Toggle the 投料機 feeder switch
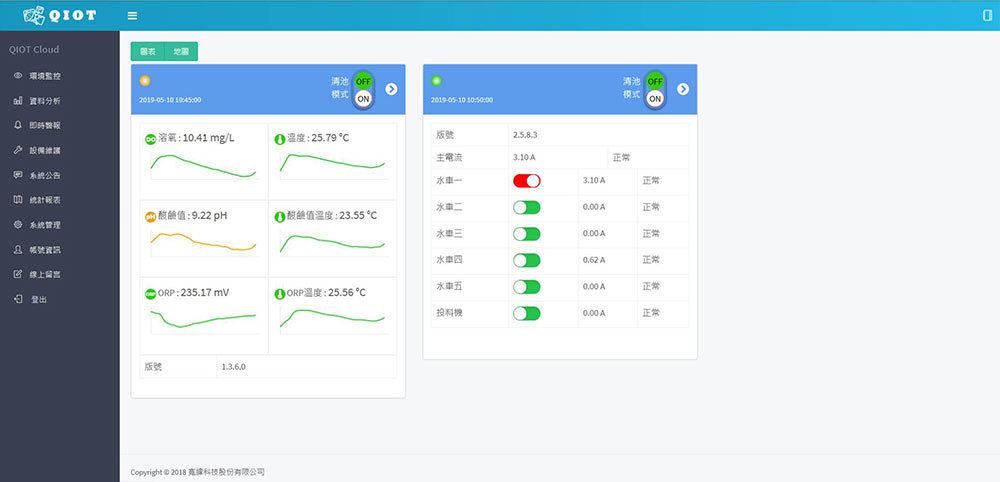Image resolution: width=1000 pixels, height=482 pixels. pyautogui.click(x=526, y=313)
